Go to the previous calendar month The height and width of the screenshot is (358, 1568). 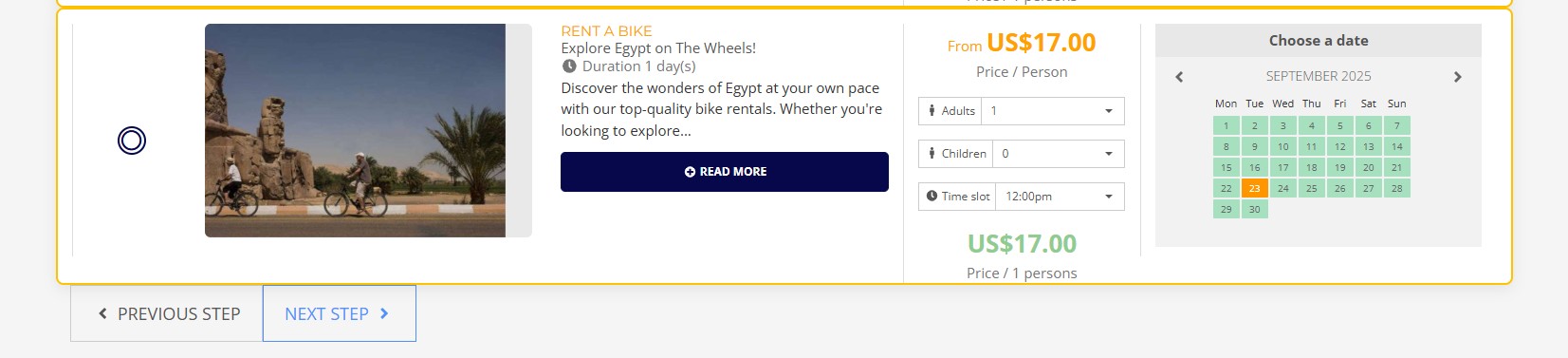tap(1179, 77)
